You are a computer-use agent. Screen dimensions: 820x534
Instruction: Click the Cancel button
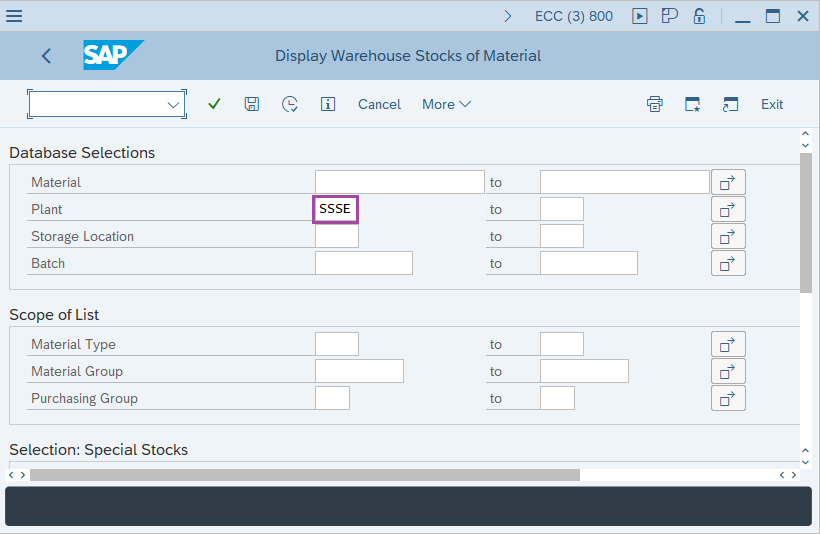point(379,104)
